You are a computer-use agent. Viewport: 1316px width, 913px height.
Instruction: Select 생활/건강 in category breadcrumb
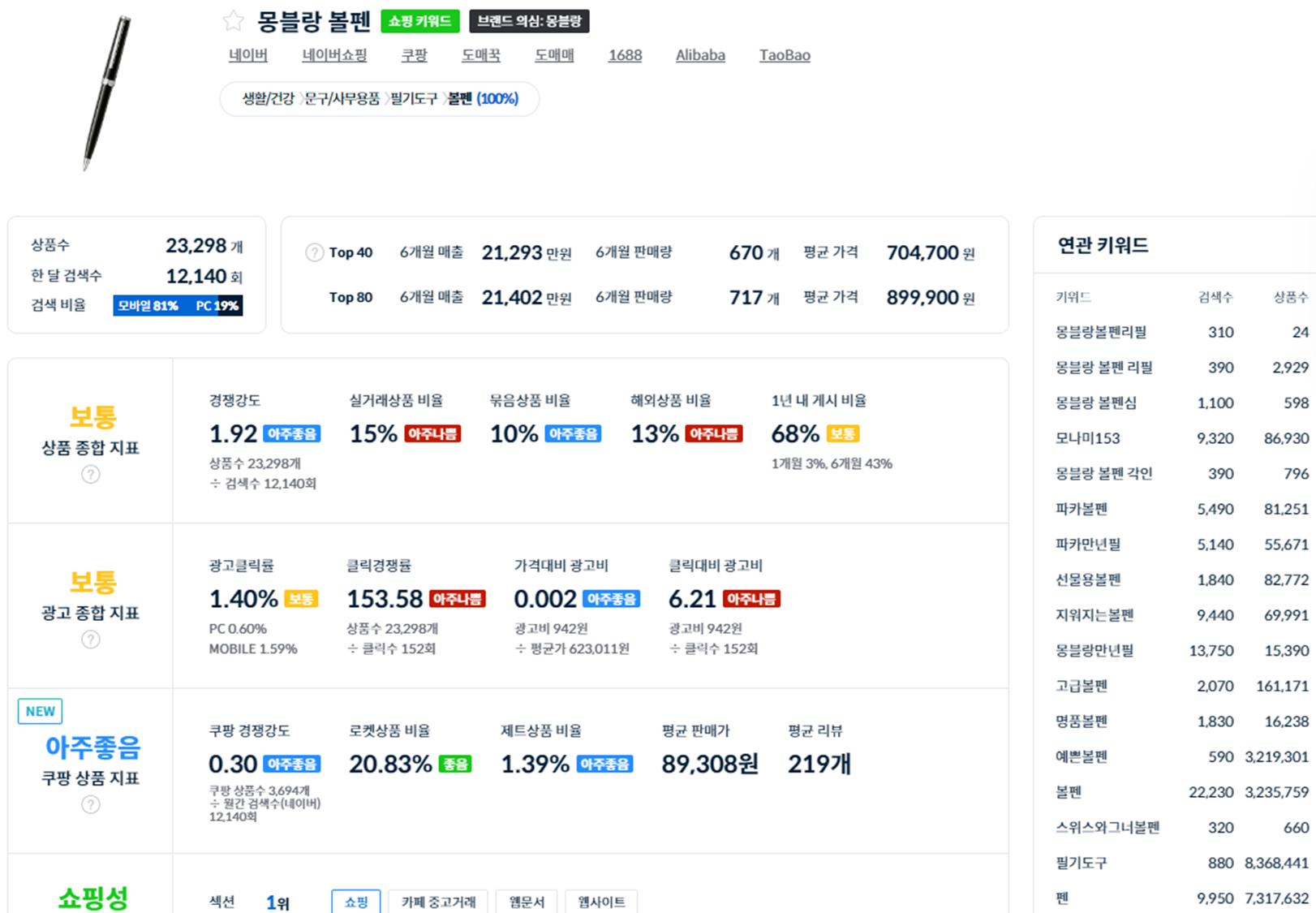tap(268, 99)
